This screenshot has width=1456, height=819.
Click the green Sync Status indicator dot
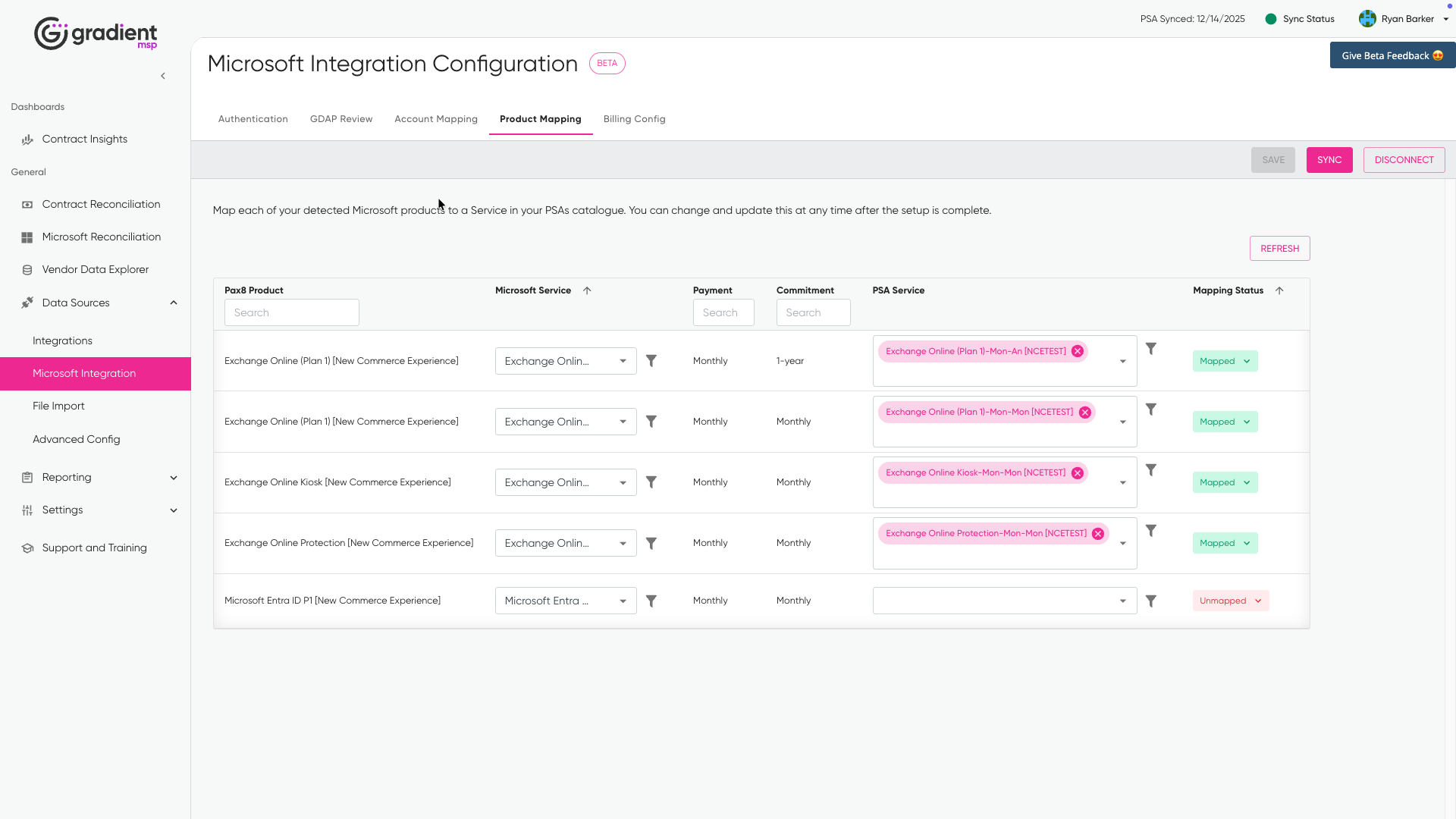(x=1271, y=19)
